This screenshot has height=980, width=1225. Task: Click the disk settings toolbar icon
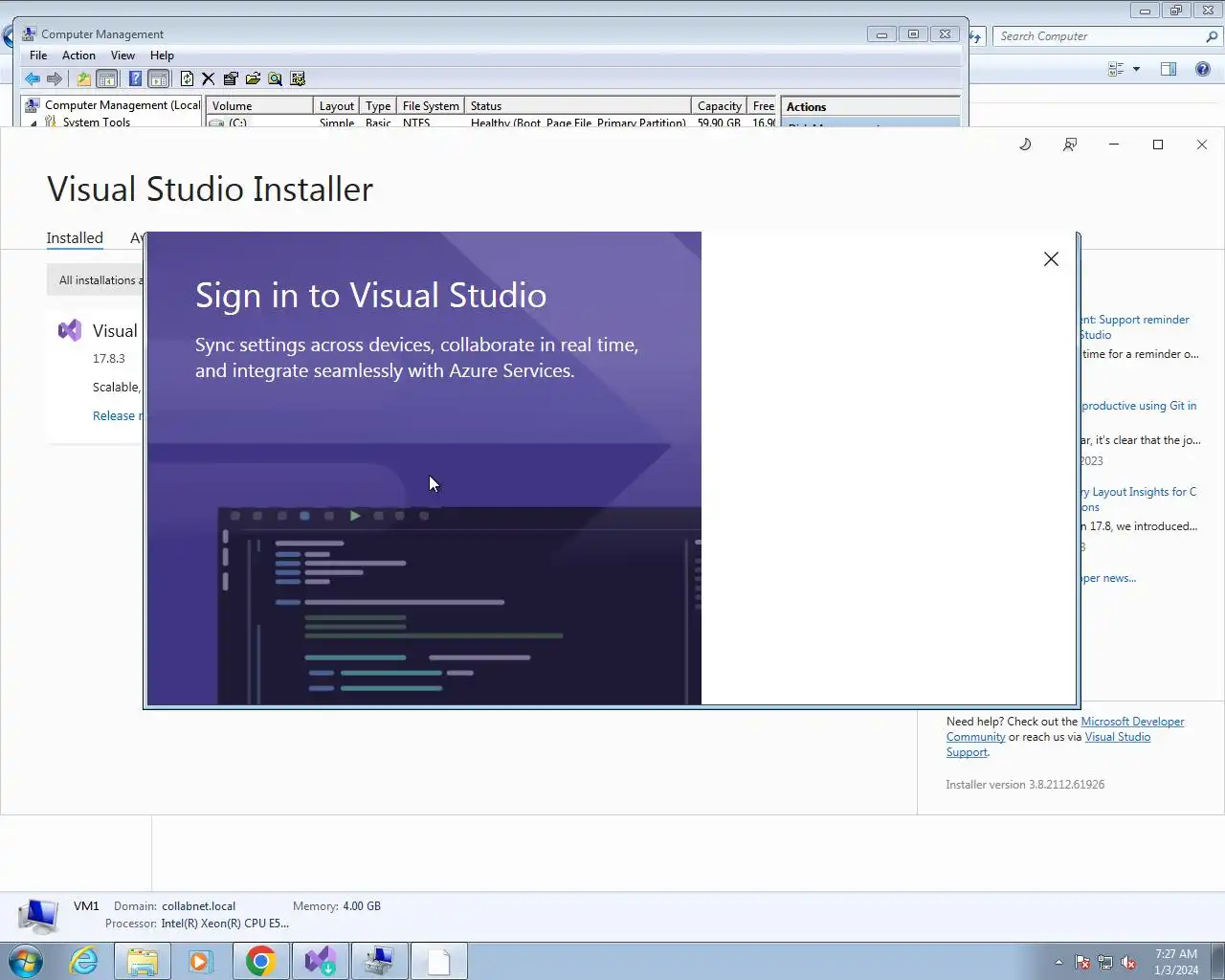(298, 78)
